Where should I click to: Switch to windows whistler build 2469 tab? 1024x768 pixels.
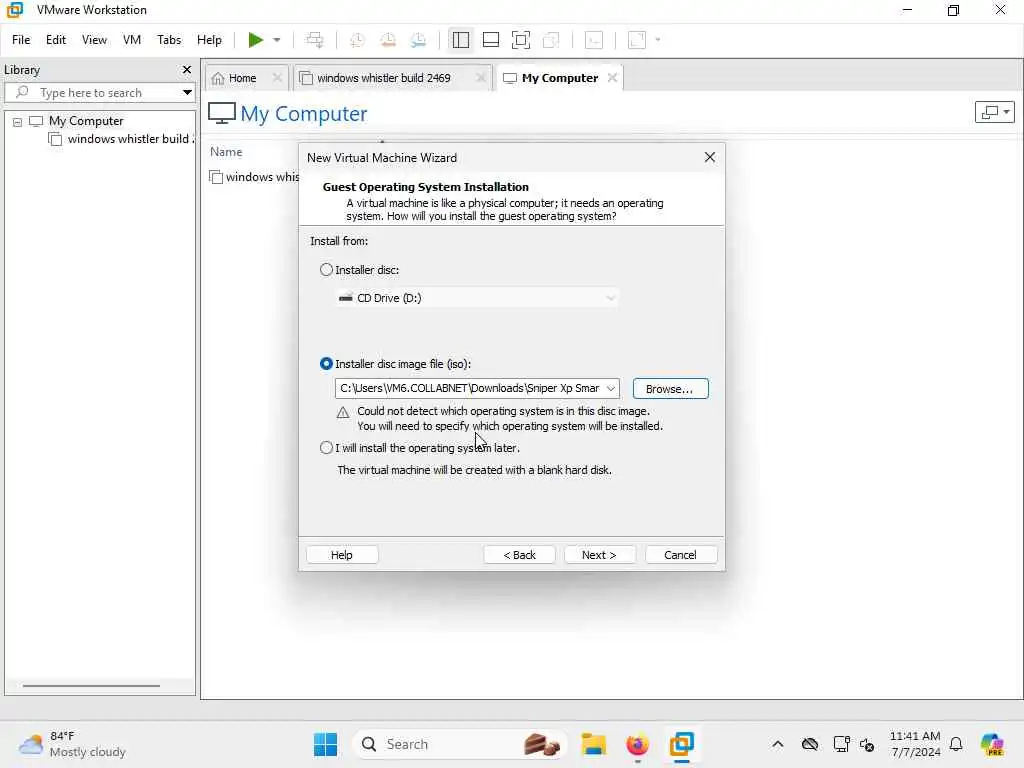tap(383, 78)
